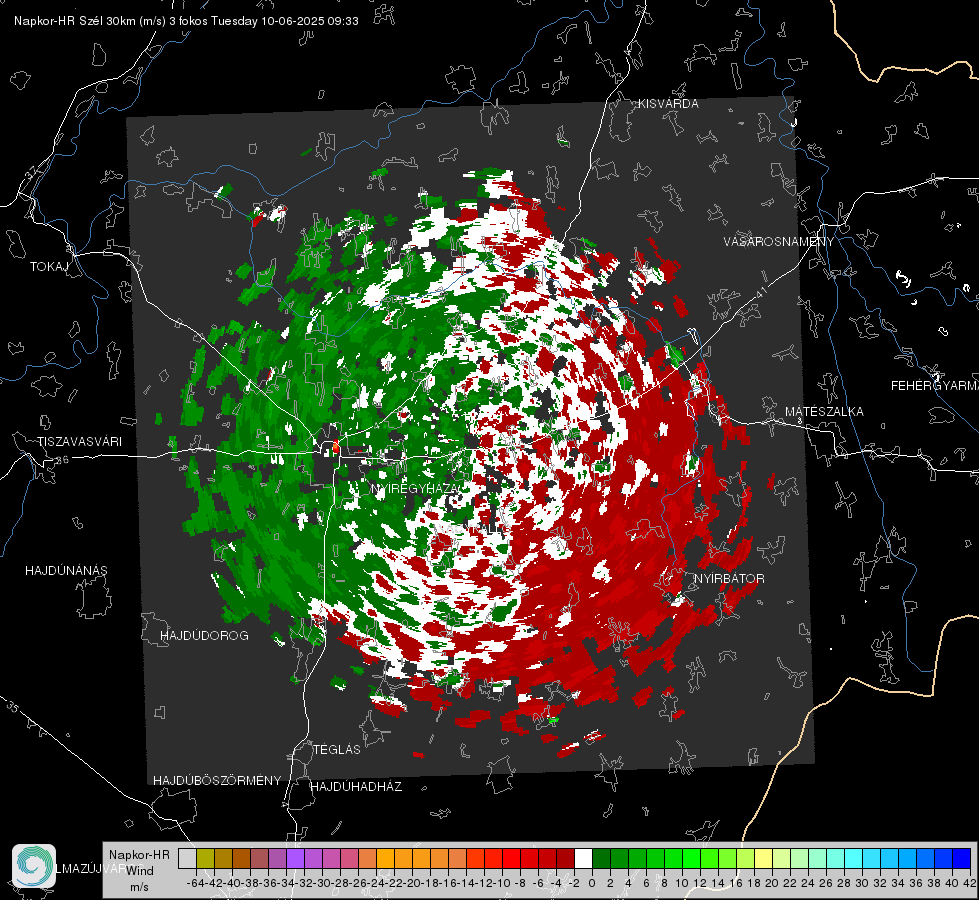Click the radar title text at top left

(x=186, y=21)
